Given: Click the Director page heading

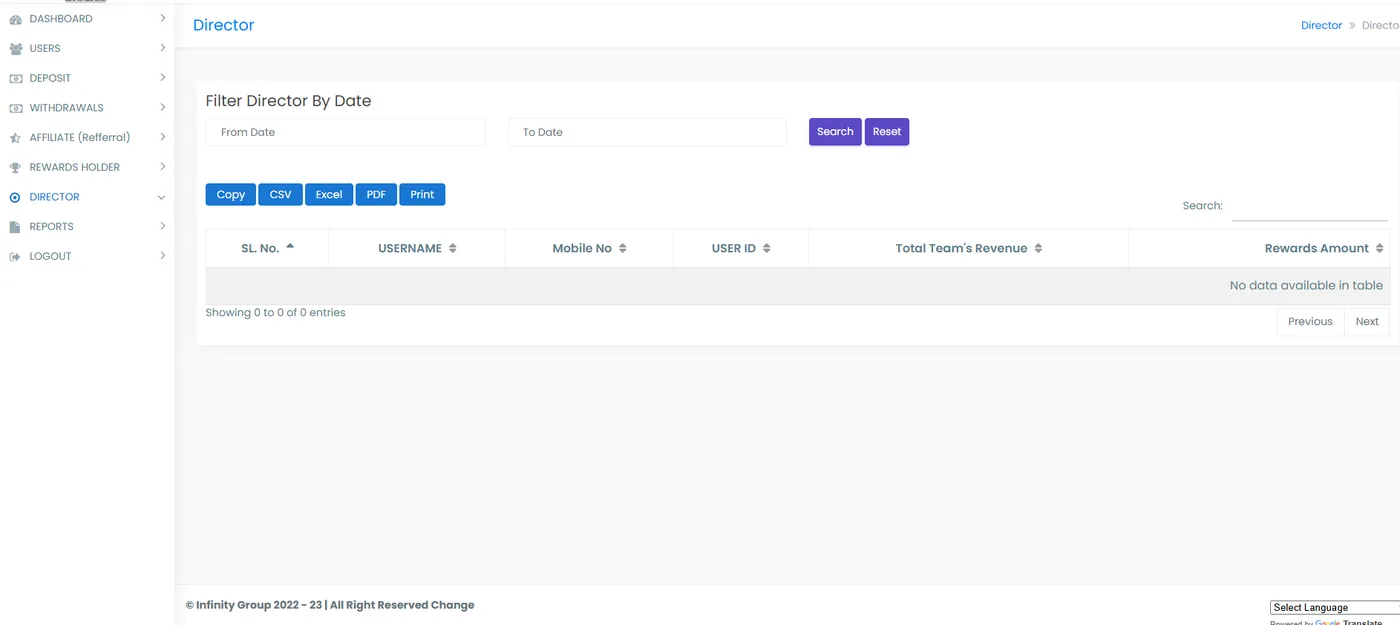Looking at the screenshot, I should pyautogui.click(x=224, y=26).
